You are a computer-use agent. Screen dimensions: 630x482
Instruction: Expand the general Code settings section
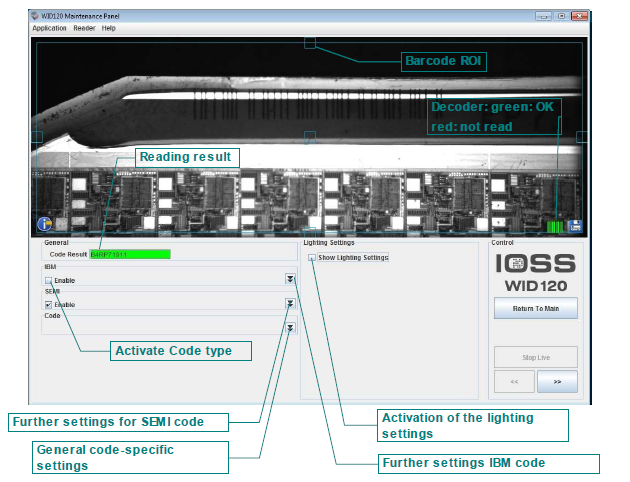pos(290,328)
